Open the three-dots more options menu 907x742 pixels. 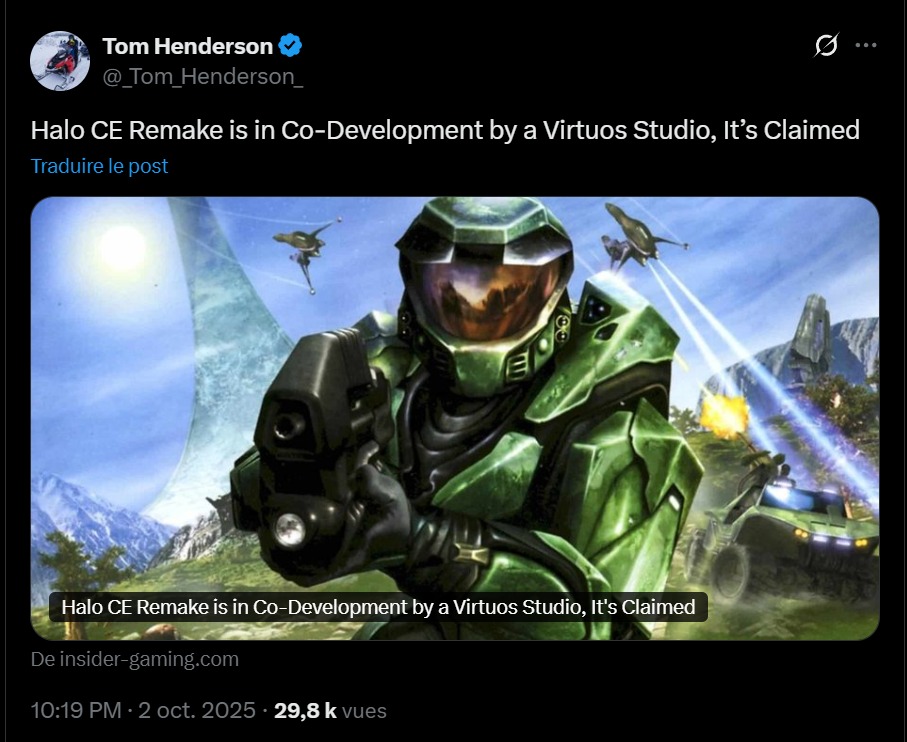[x=865, y=45]
